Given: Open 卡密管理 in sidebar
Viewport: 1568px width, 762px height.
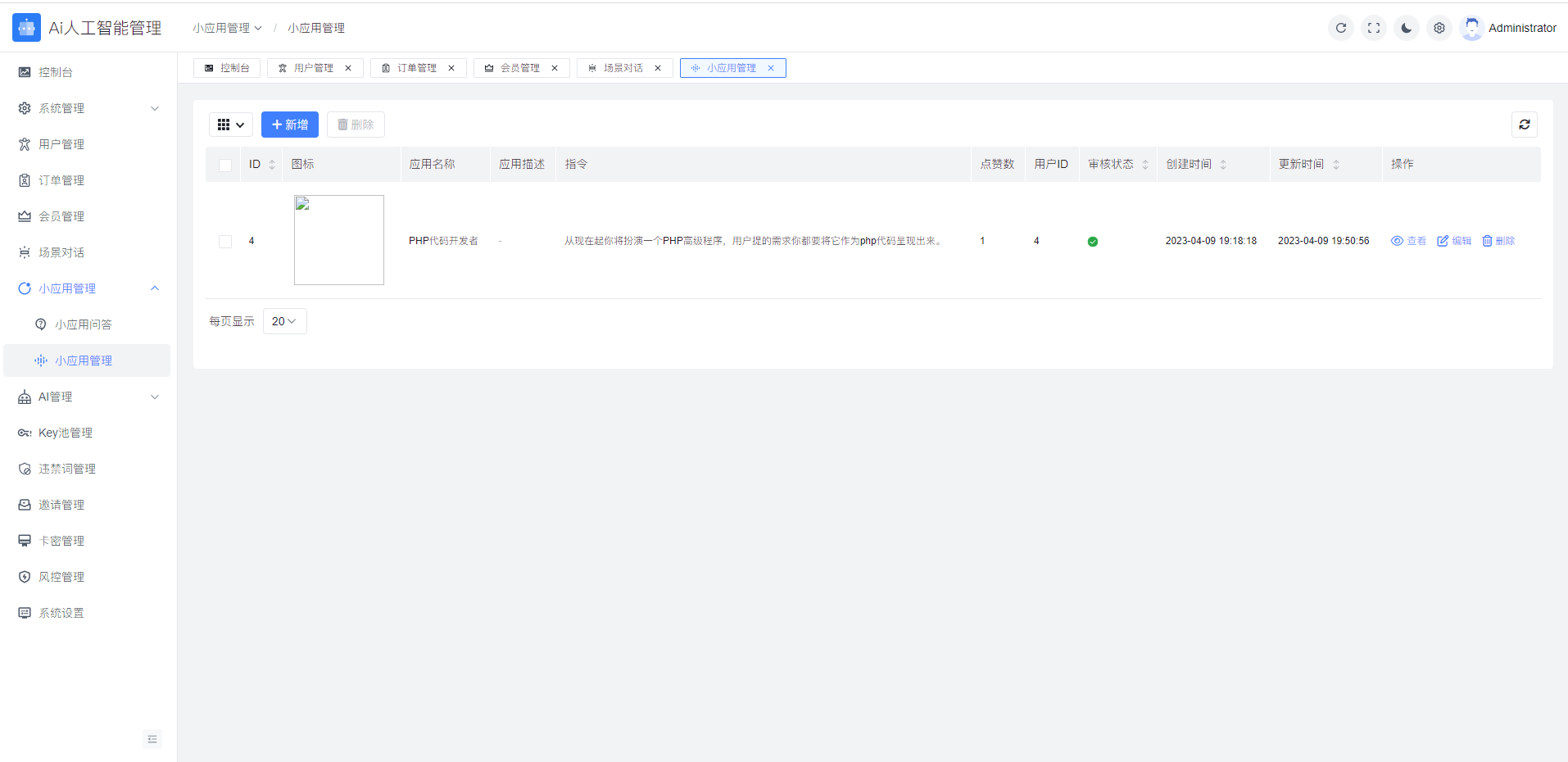Looking at the screenshot, I should 88,541.
